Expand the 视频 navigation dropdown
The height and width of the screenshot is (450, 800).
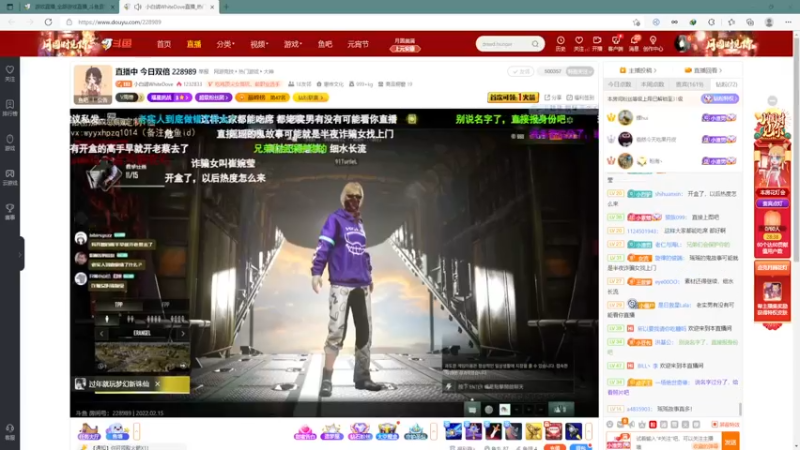pyautogui.click(x=259, y=44)
